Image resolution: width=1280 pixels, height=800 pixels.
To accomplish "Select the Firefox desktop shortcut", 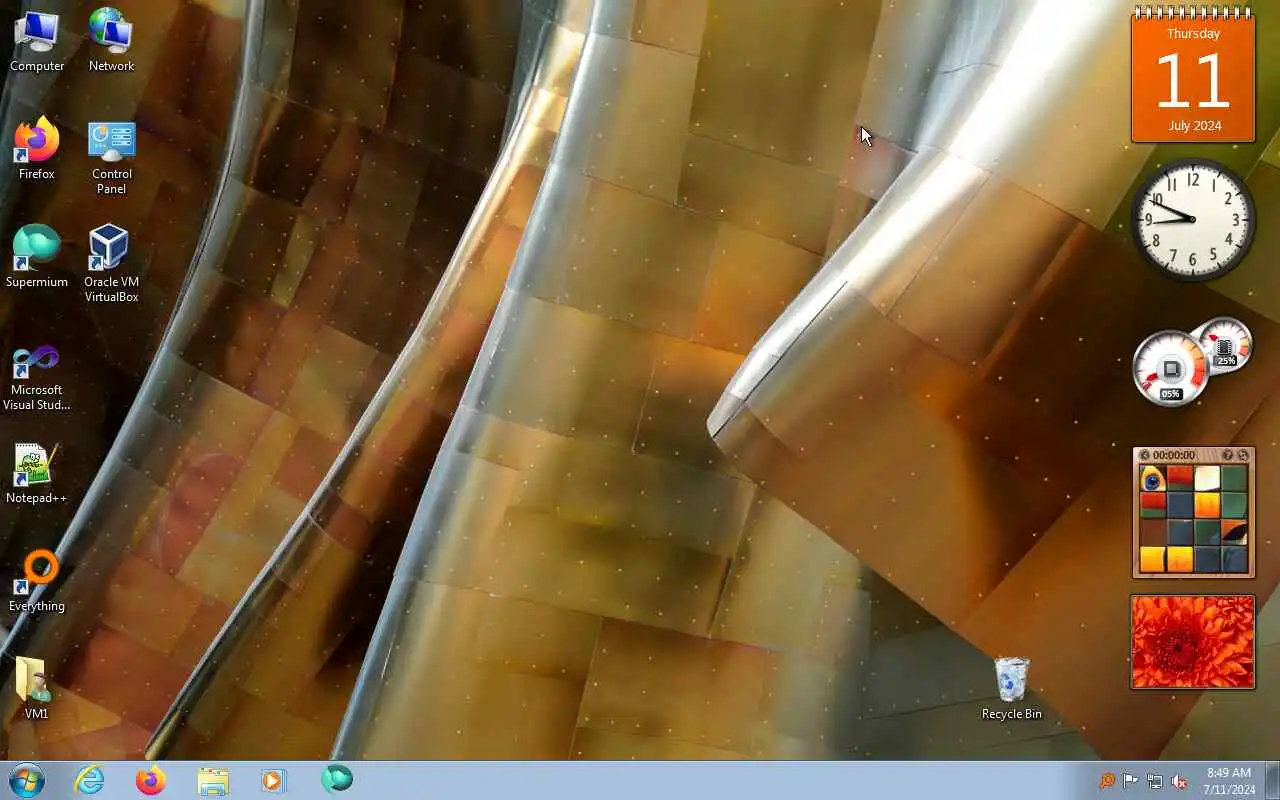I will [37, 148].
